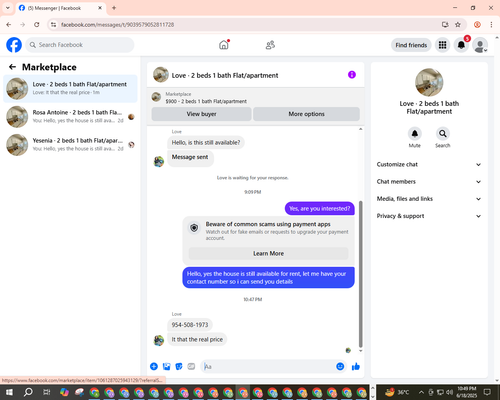The width and height of the screenshot is (500, 400).
Task: Open the volume control in system tray
Action: pos(449,392)
